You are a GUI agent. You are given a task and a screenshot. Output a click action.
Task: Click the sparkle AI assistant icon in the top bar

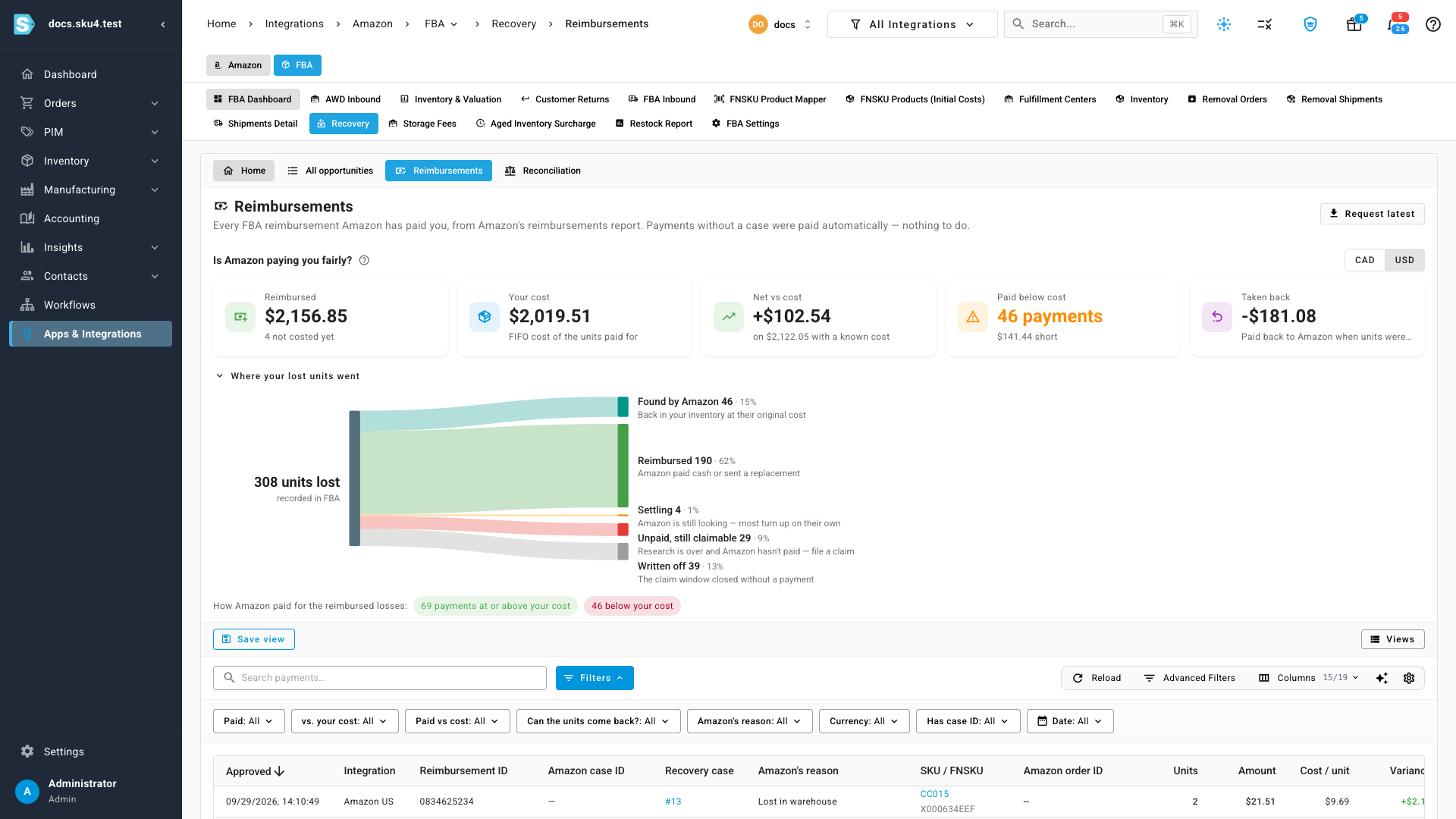pyautogui.click(x=1224, y=24)
